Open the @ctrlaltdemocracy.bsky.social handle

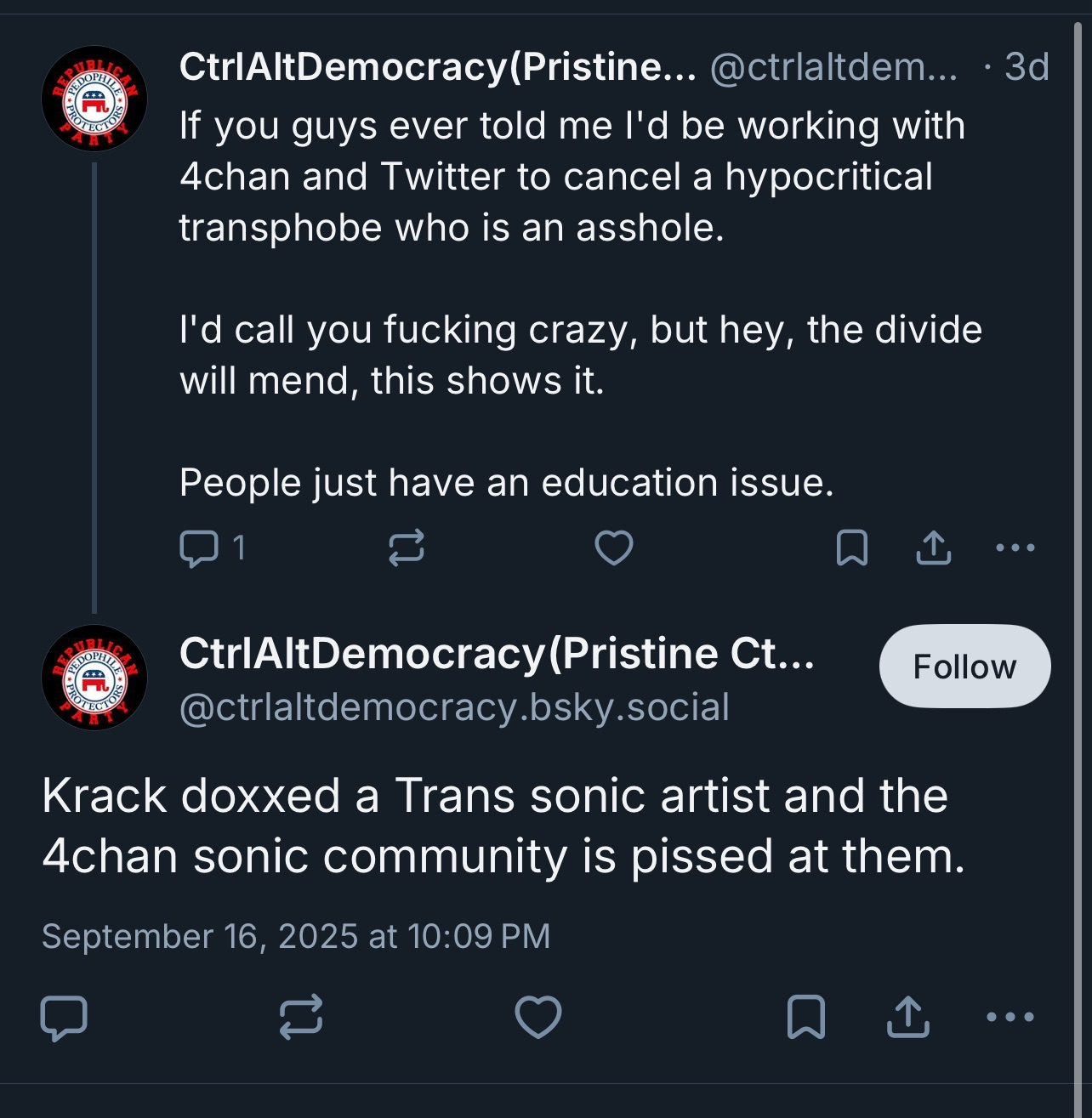click(x=454, y=707)
